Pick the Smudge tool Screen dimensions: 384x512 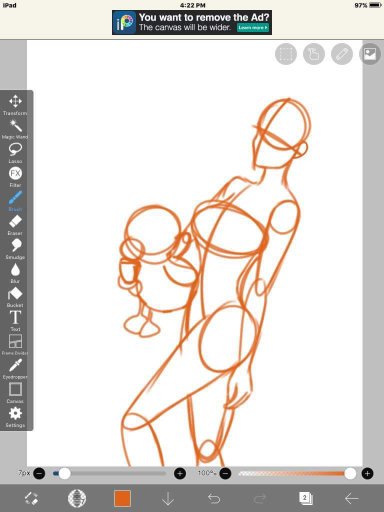coord(15,249)
